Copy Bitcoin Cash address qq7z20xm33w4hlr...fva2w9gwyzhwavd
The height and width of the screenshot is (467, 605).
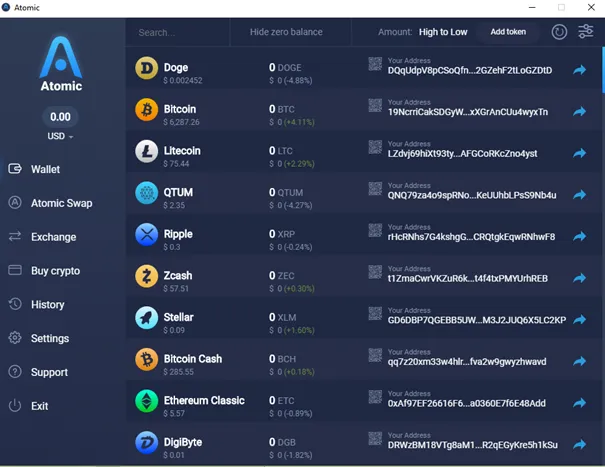467,362
